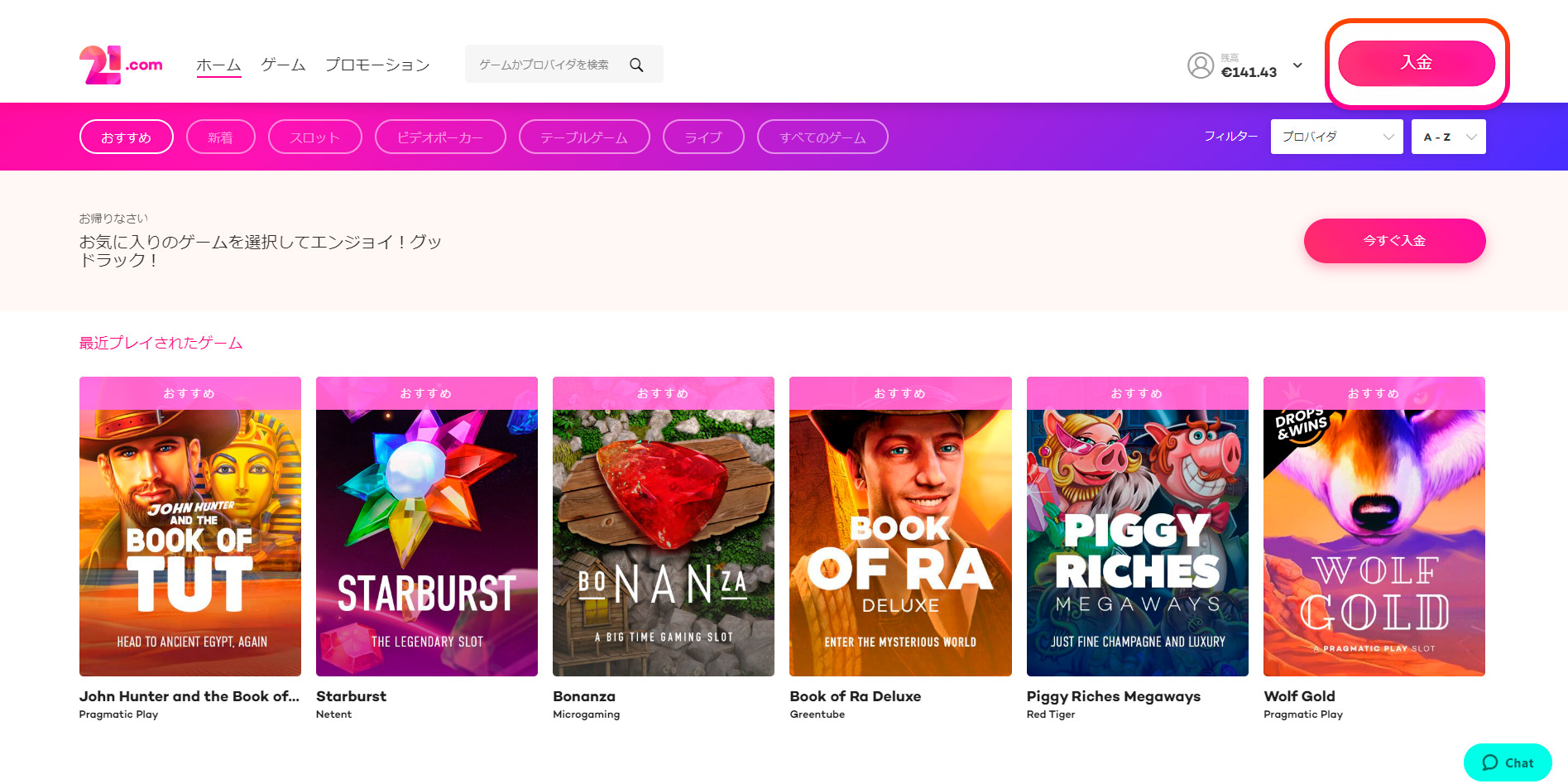Image resolution: width=1568 pixels, height=784 pixels.
Task: Select the ライブ category tab
Action: 703,137
